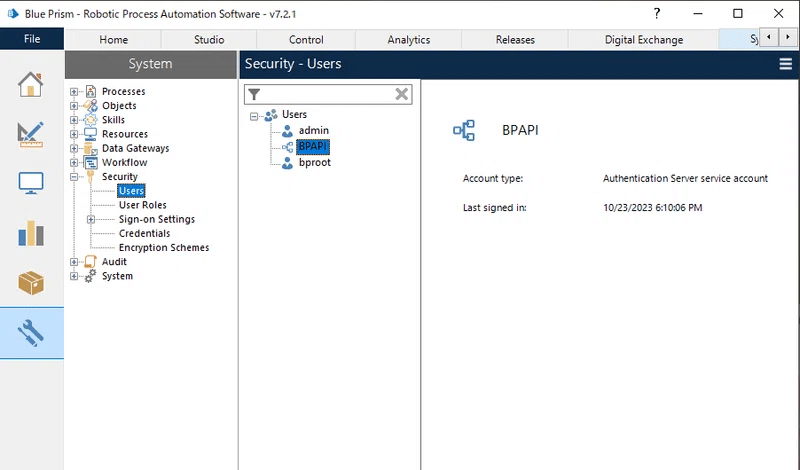The height and width of the screenshot is (470, 800).
Task: Select Users under Security
Action: coord(132,191)
